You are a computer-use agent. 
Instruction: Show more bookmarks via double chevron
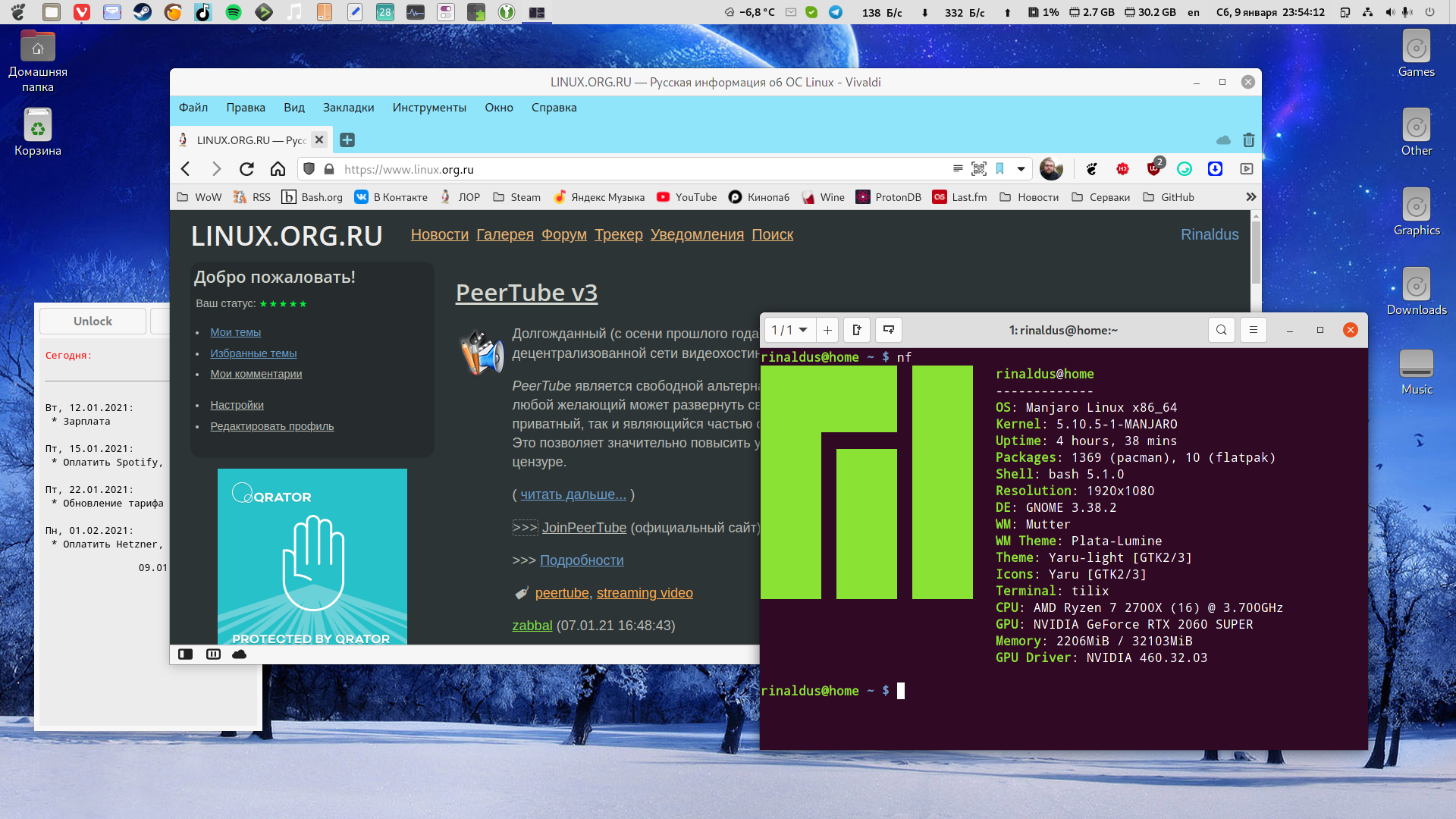click(1250, 197)
